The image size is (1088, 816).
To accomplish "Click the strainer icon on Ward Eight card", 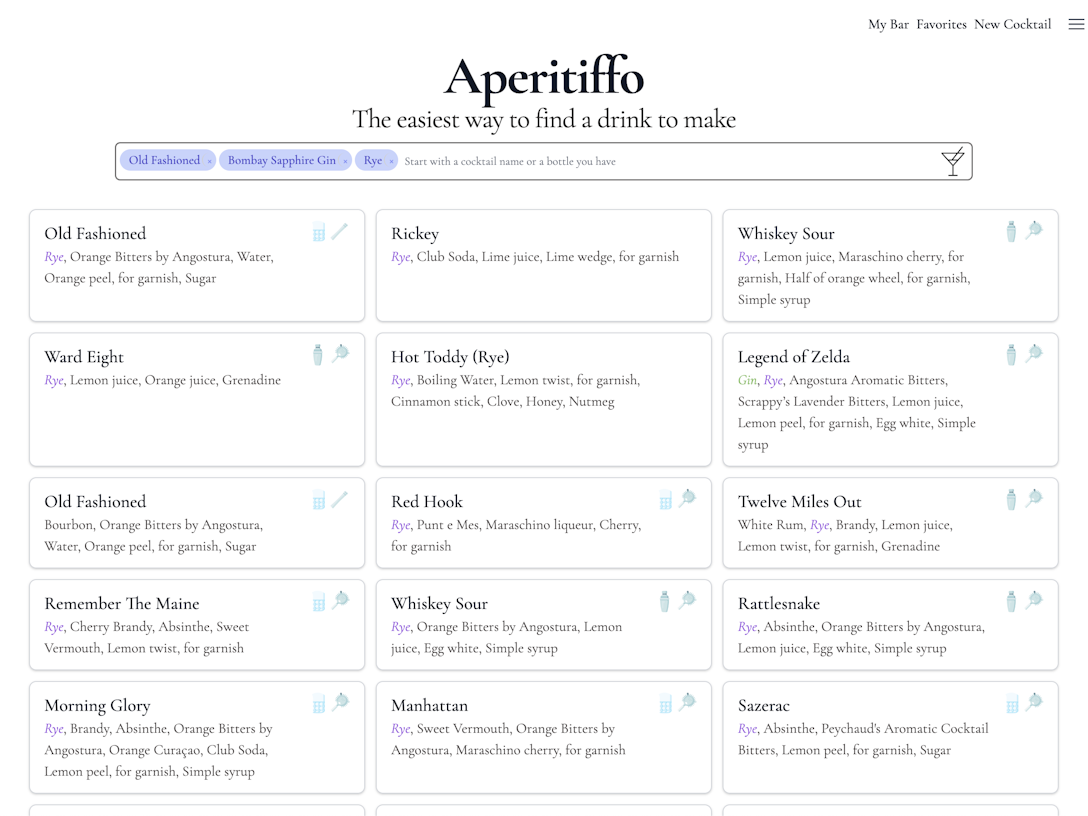I will tap(340, 354).
